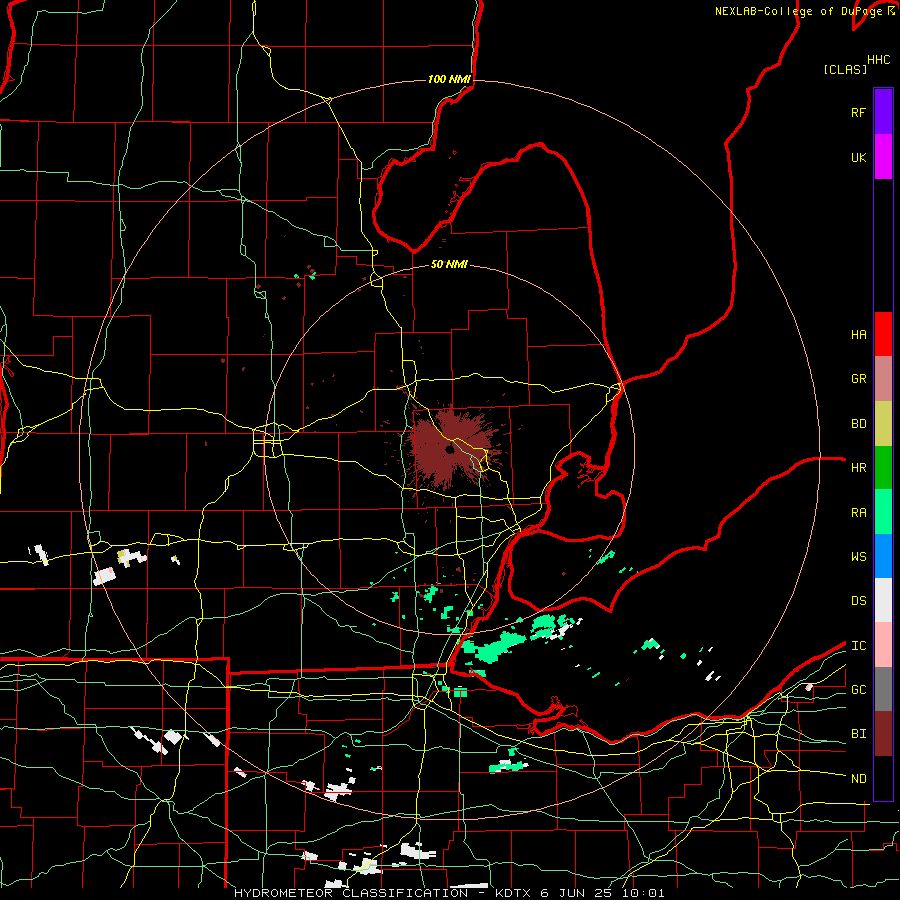Click the 'WS' legend label
Viewport: 900px width, 900px height.
click(x=858, y=556)
